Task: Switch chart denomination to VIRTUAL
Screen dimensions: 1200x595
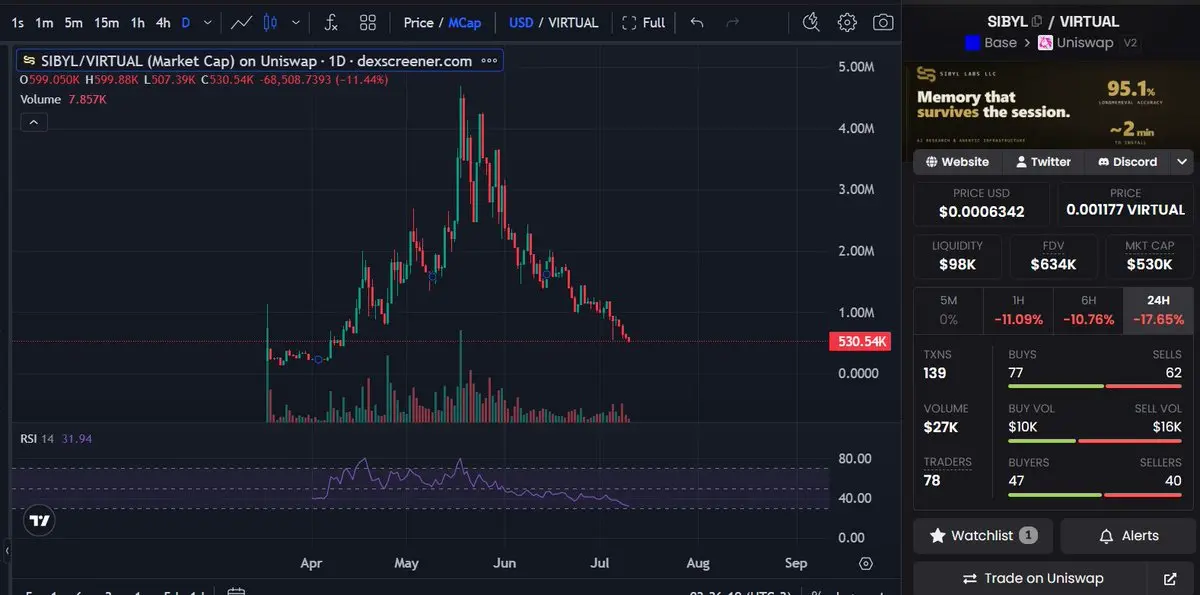Action: coord(574,22)
